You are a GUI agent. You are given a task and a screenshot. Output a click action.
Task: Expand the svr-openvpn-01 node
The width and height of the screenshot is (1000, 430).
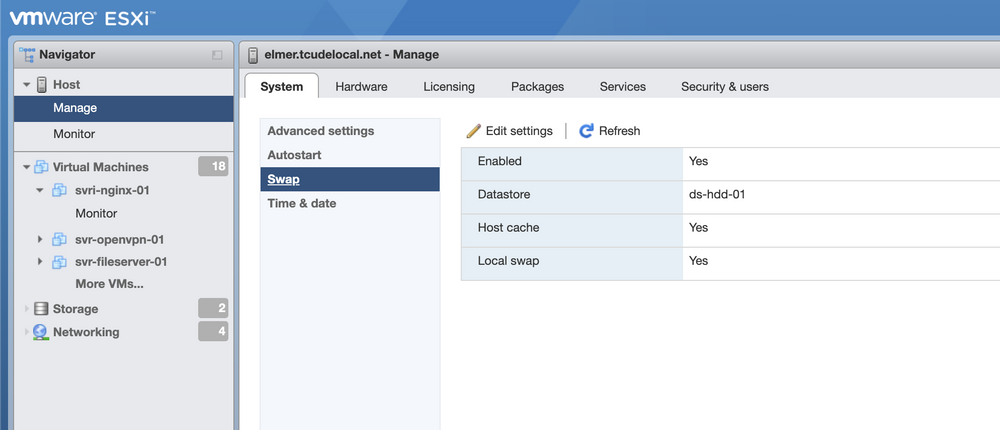click(x=40, y=240)
